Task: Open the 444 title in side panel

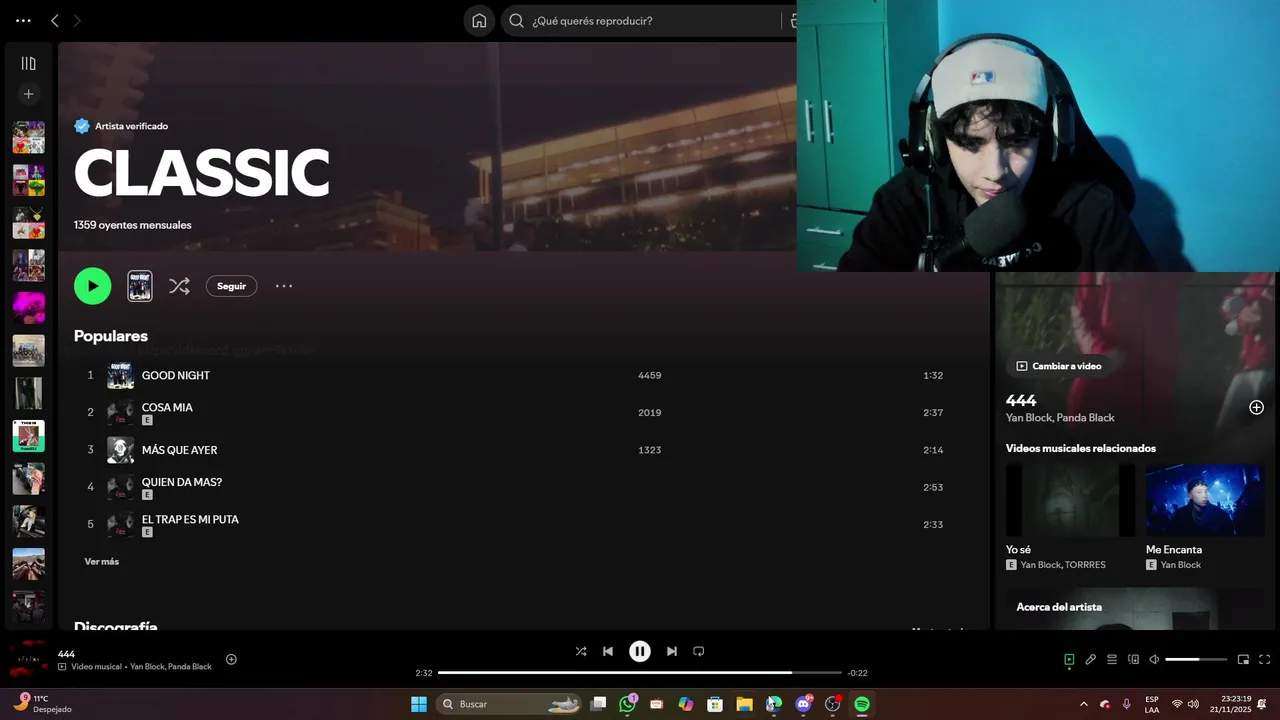Action: point(1021,400)
